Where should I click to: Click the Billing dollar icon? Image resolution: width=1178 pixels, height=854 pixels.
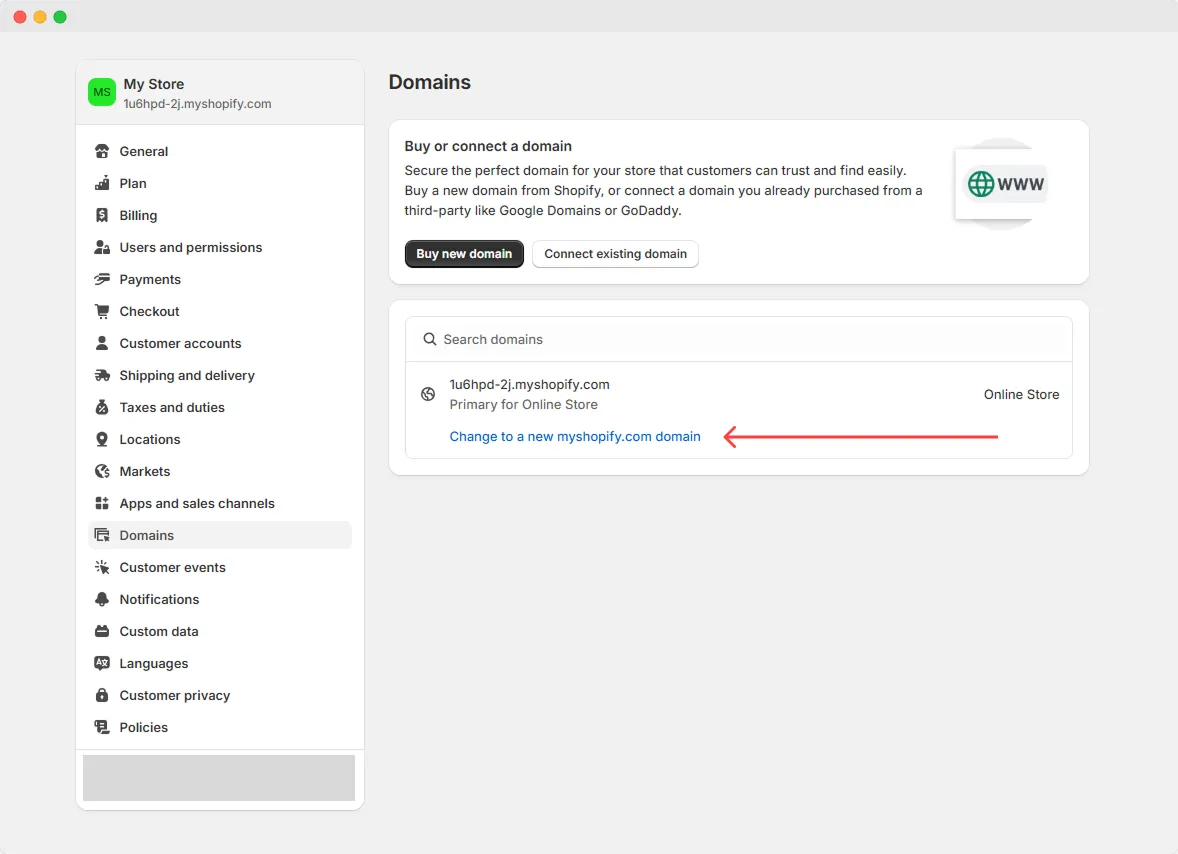102,216
